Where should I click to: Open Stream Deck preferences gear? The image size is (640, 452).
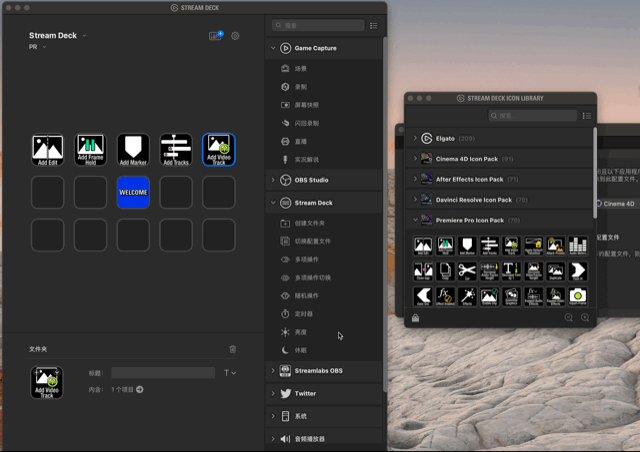coord(235,36)
